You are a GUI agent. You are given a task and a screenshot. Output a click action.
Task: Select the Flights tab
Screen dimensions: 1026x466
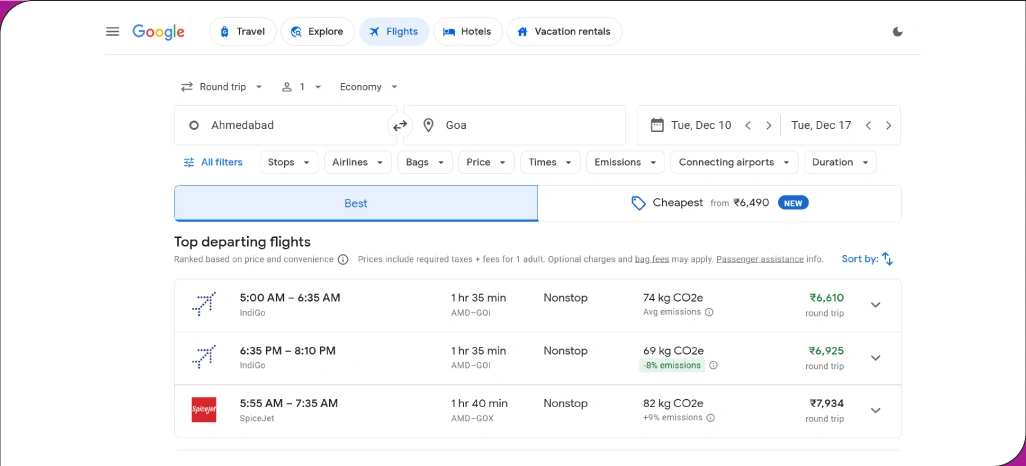click(394, 31)
